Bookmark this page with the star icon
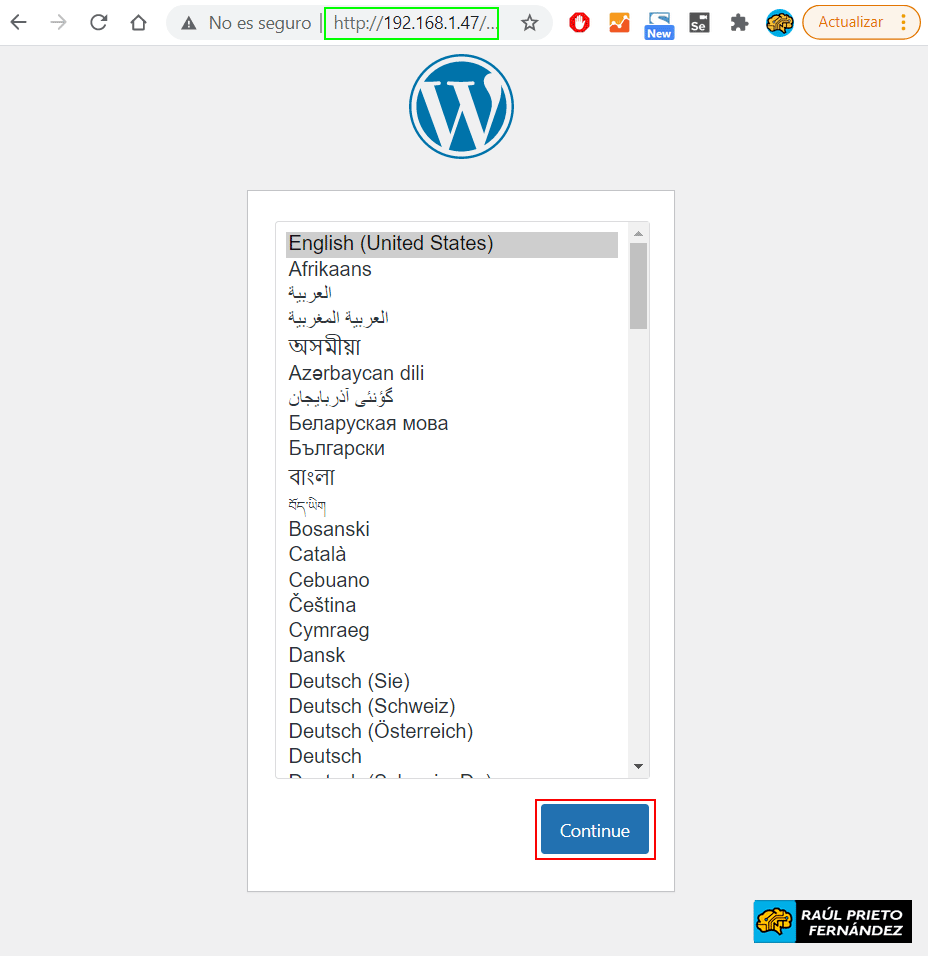Viewport: 928px width, 956px height. pyautogui.click(x=529, y=22)
